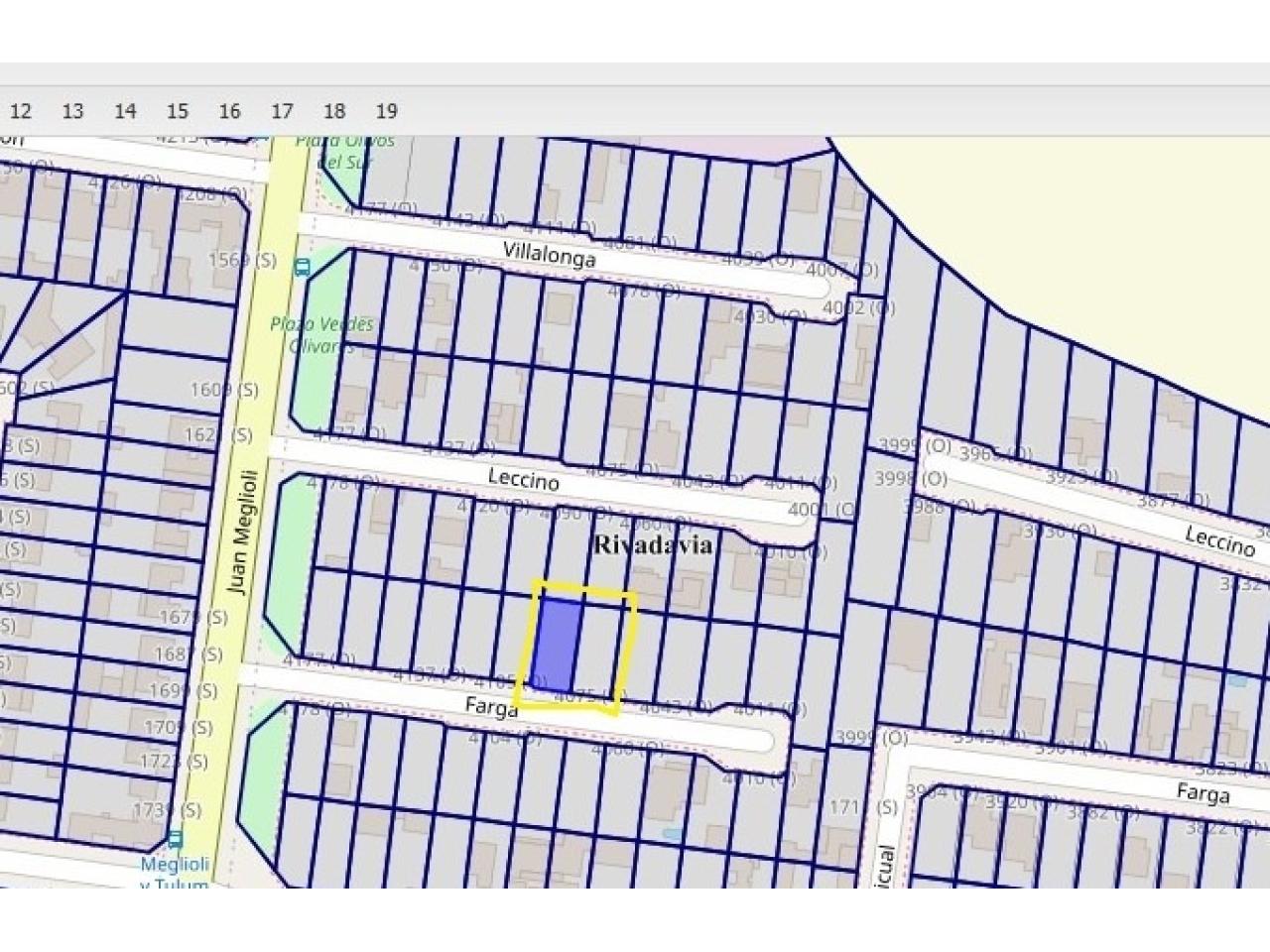
Task: Click the bus stop icon near Villalonga
Action: point(302,267)
